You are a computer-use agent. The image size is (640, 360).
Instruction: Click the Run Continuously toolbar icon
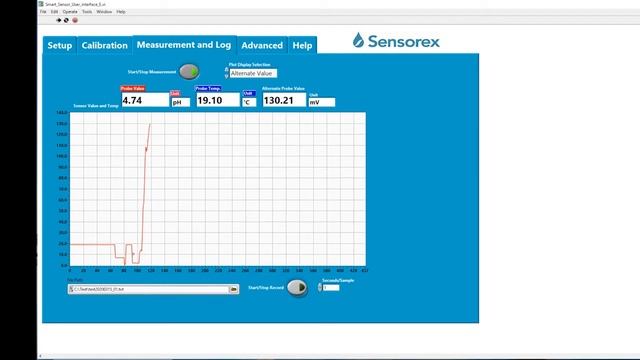click(66, 20)
